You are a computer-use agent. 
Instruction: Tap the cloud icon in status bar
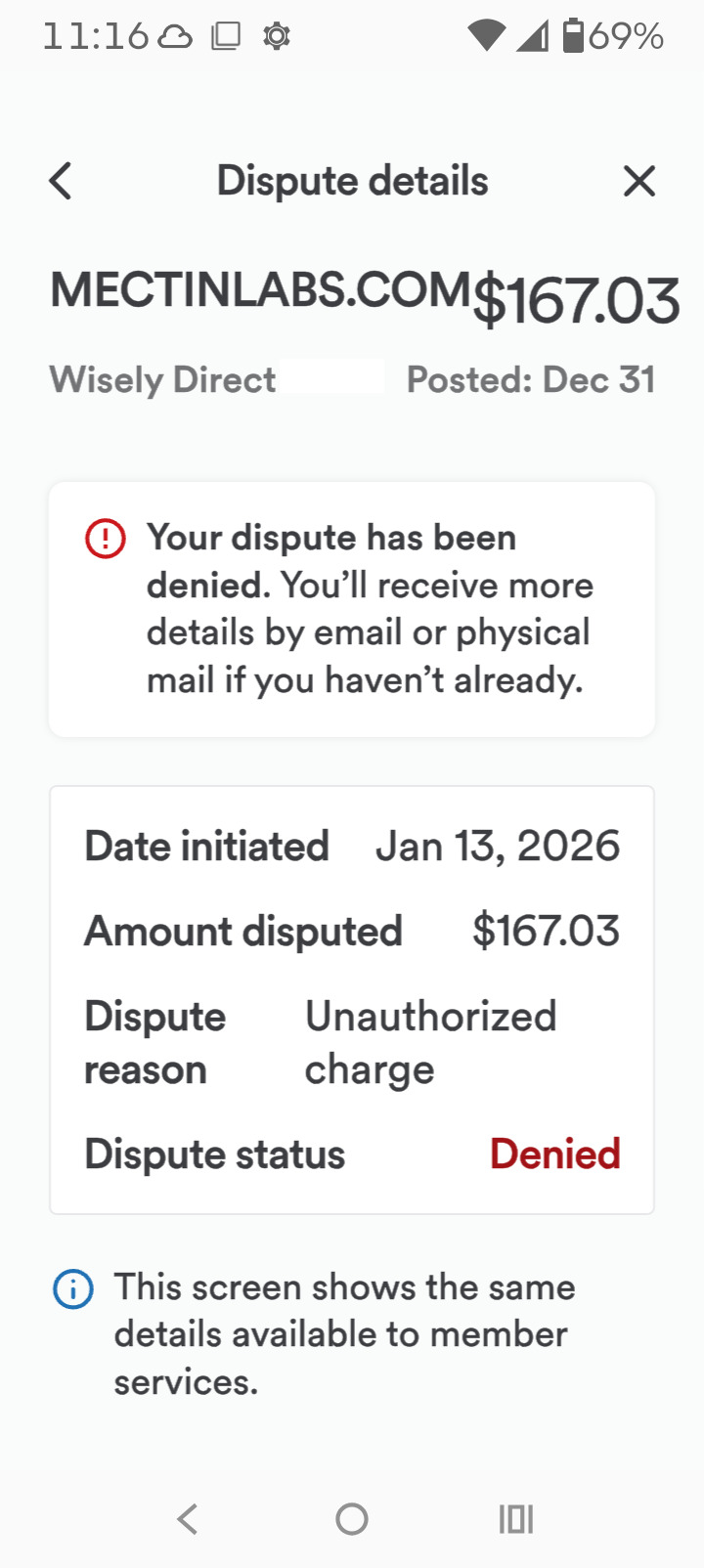click(175, 37)
